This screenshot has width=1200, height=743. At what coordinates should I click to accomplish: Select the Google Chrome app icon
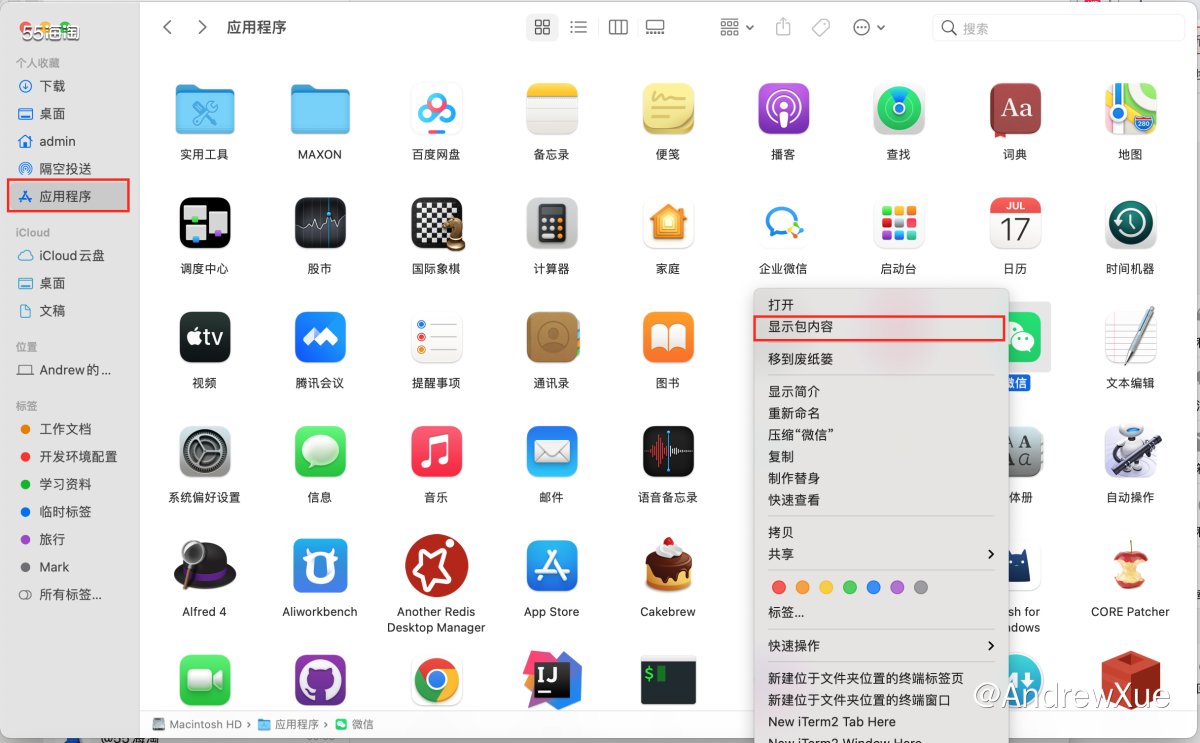tap(436, 681)
